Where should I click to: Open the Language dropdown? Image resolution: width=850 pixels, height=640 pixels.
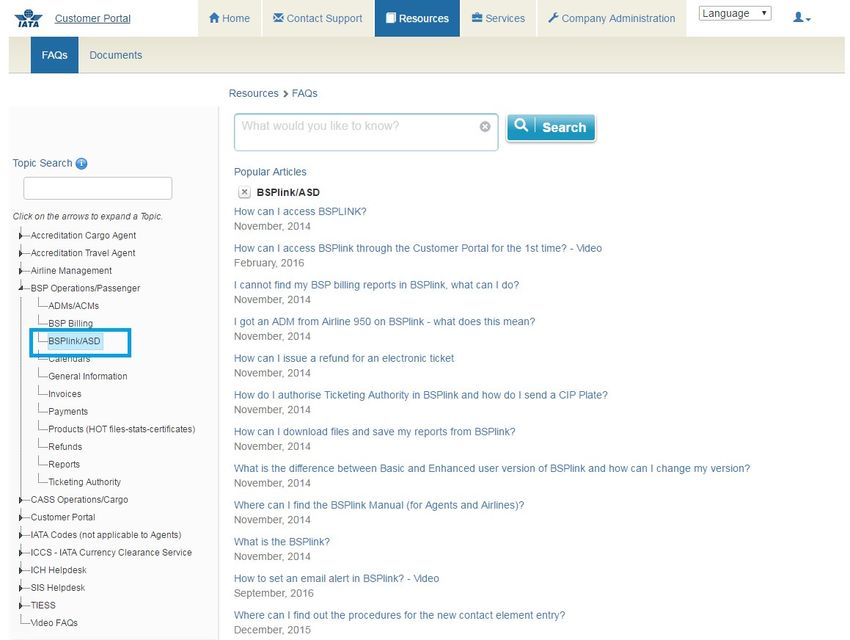(735, 14)
